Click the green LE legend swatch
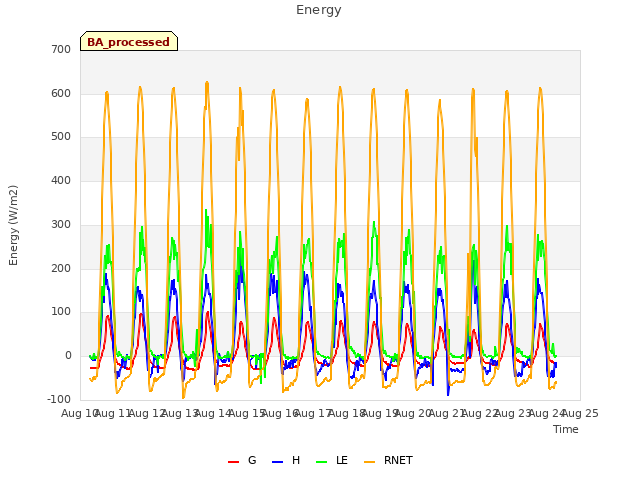This screenshot has height=480, width=640. point(322,462)
